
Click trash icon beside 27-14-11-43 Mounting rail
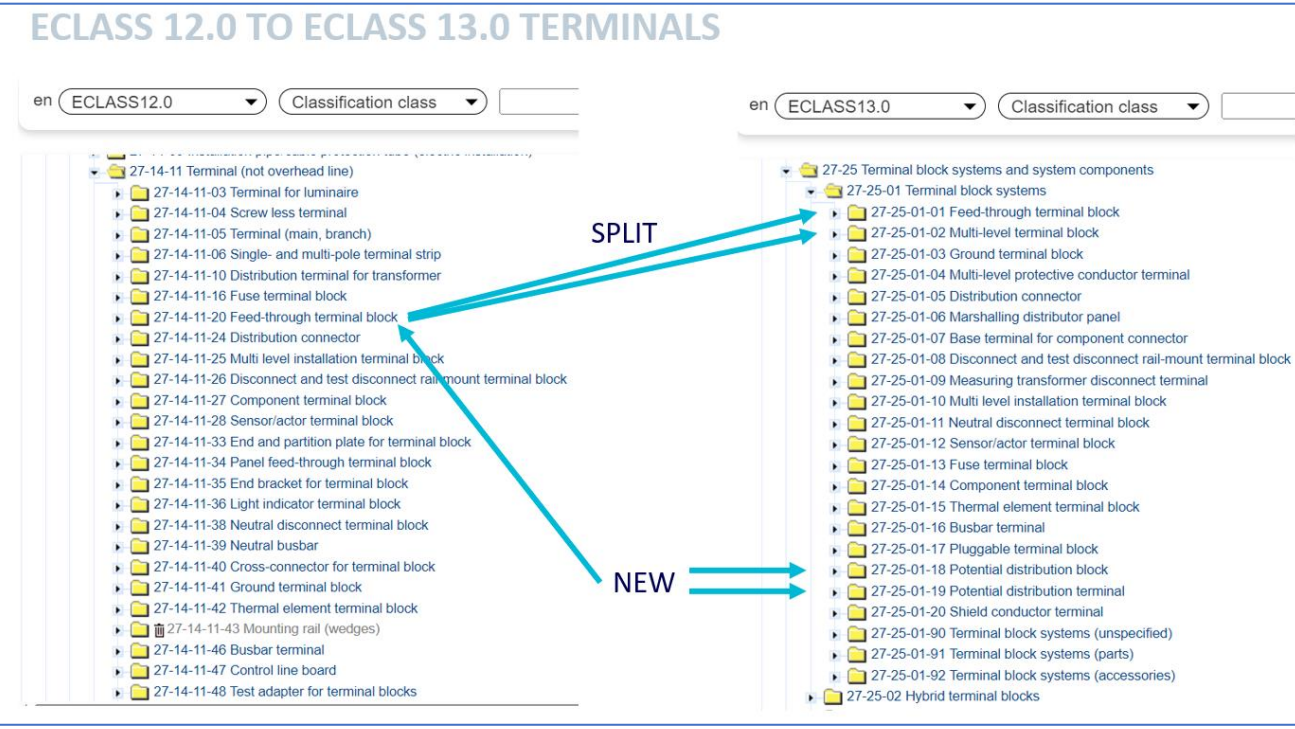click(159, 630)
